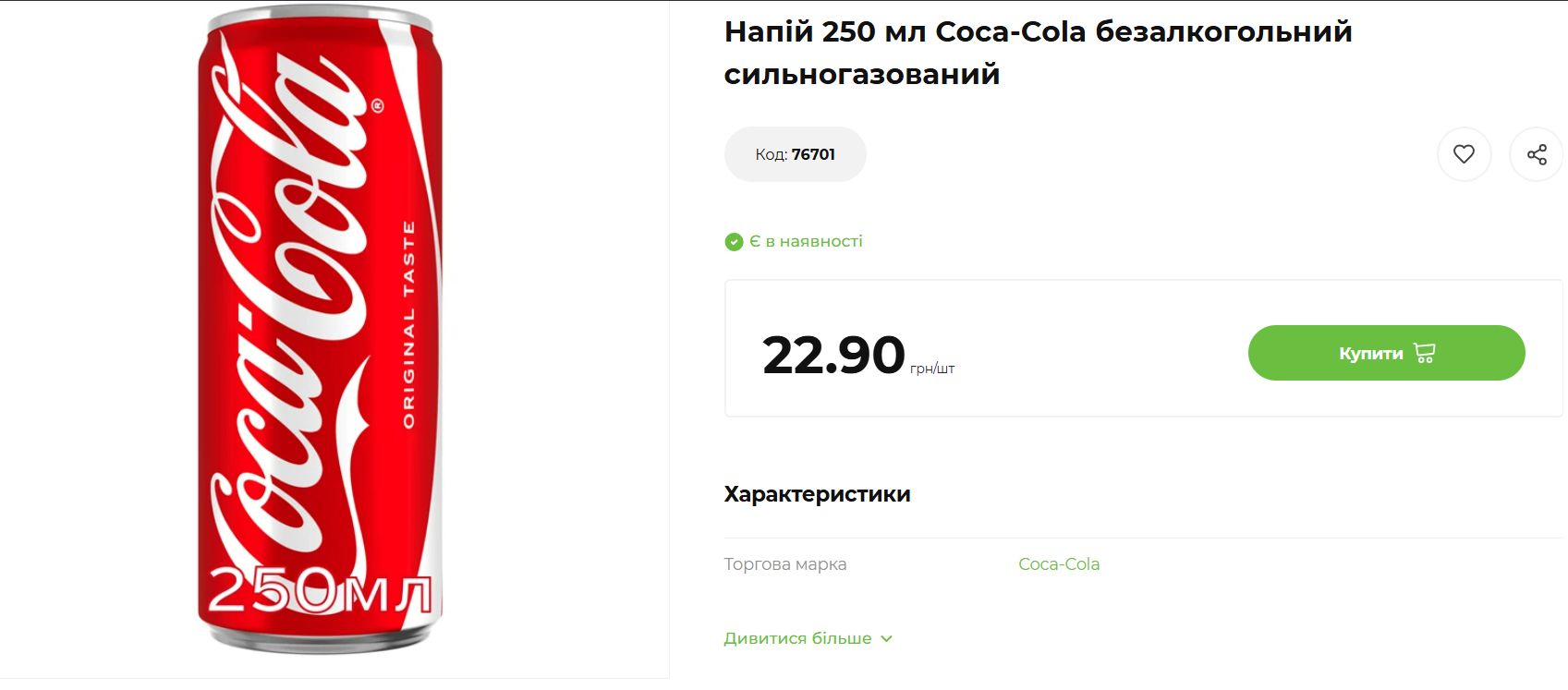1568x690 pixels.
Task: Click the chevron arrow beside Дивитися більше
Action: click(x=886, y=638)
